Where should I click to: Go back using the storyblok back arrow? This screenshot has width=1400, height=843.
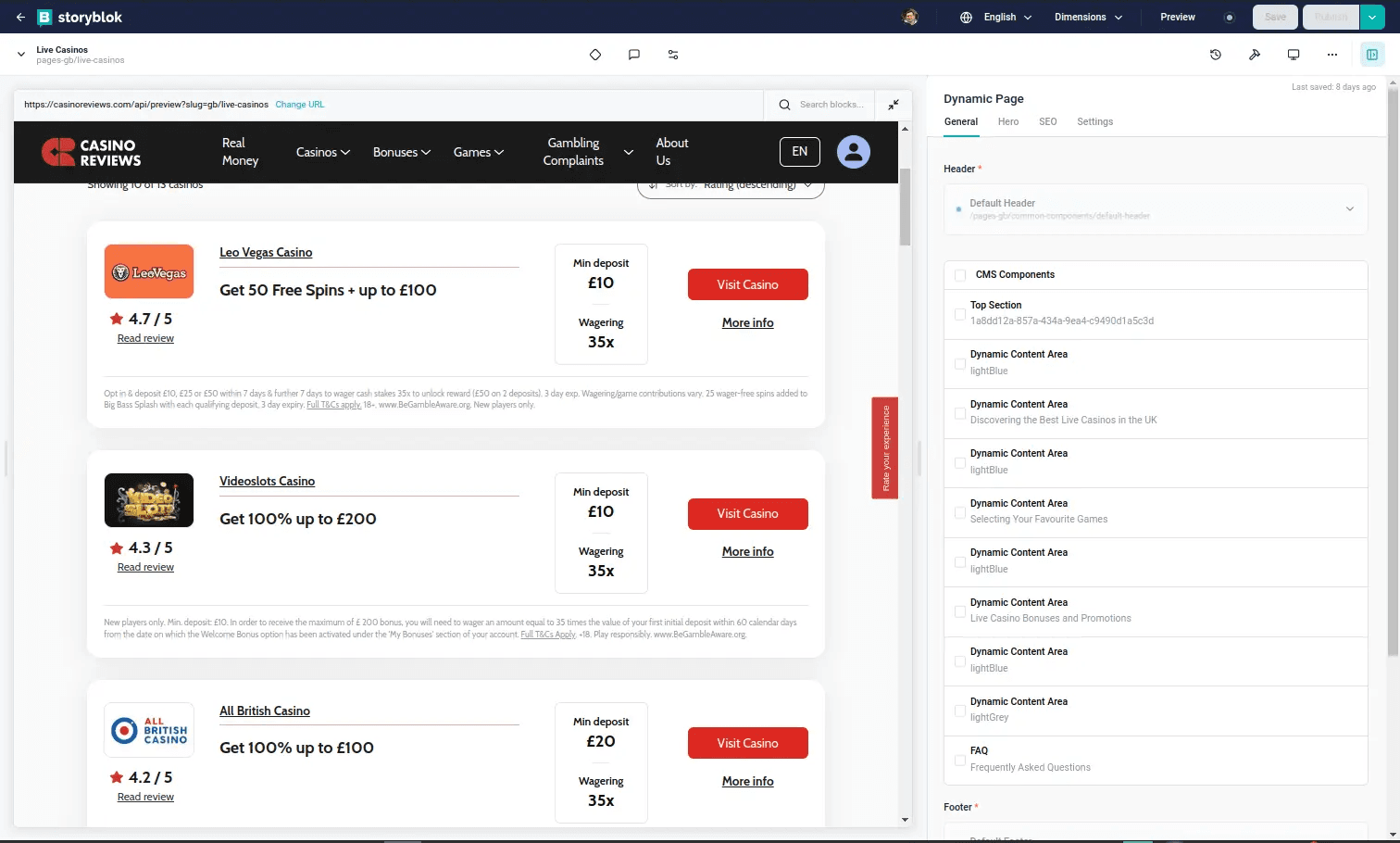click(x=20, y=17)
